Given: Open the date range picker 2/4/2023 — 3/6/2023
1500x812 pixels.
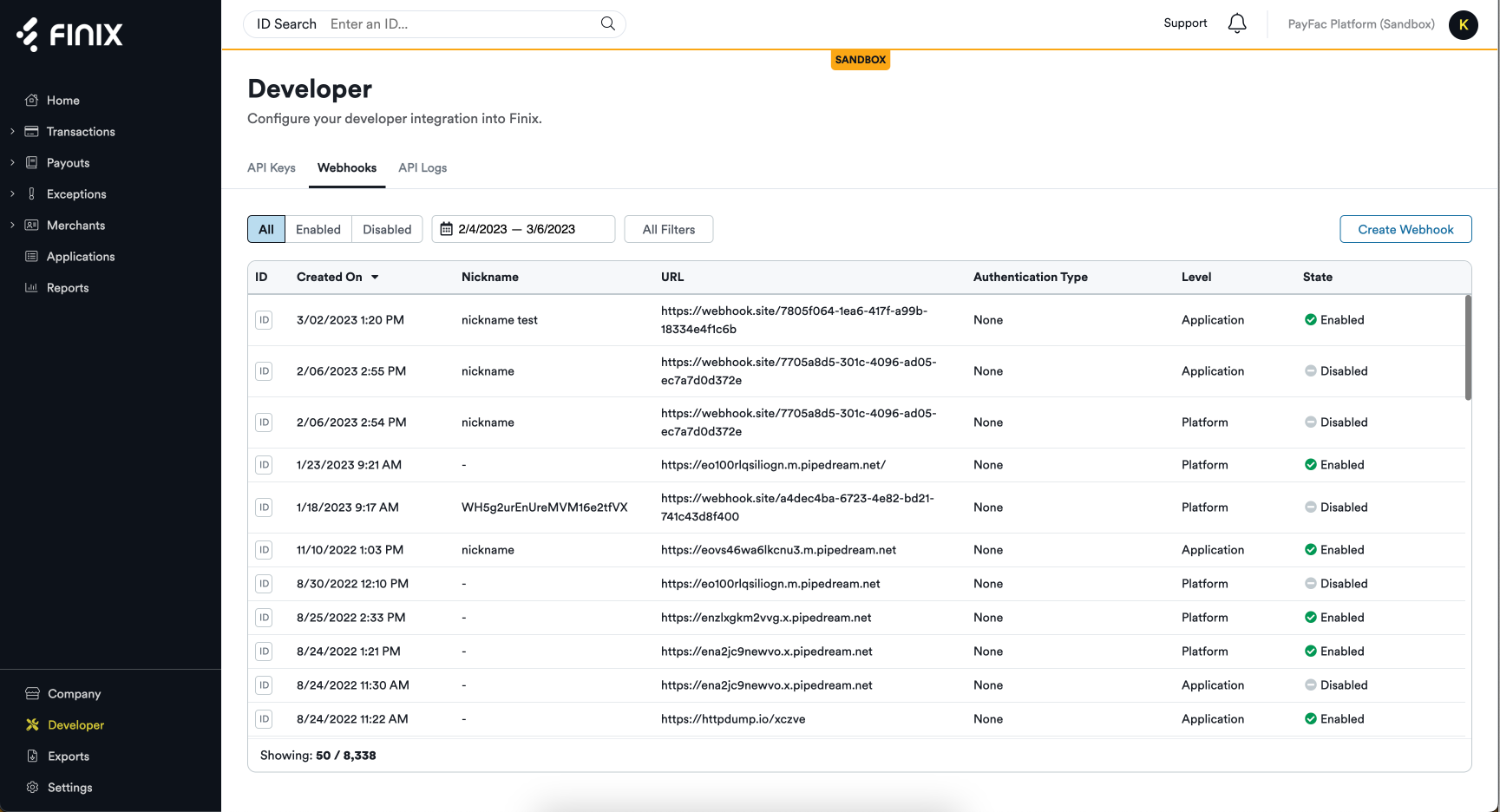Looking at the screenshot, I should [523, 229].
